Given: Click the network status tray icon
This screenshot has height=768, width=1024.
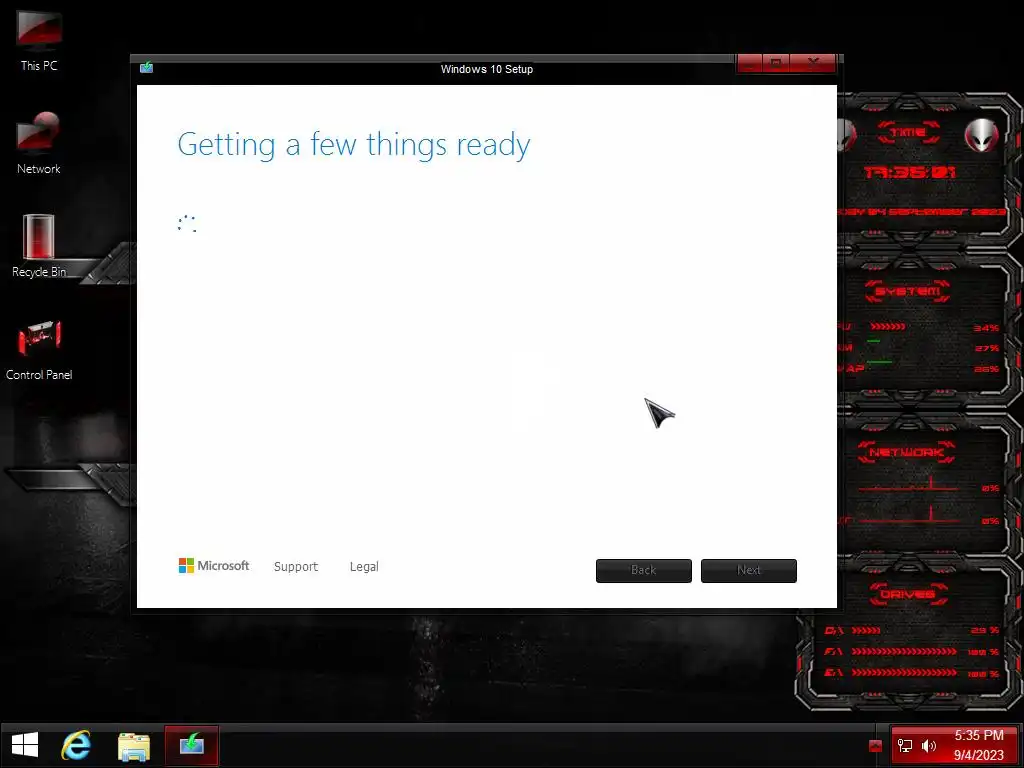Looking at the screenshot, I should point(905,746).
